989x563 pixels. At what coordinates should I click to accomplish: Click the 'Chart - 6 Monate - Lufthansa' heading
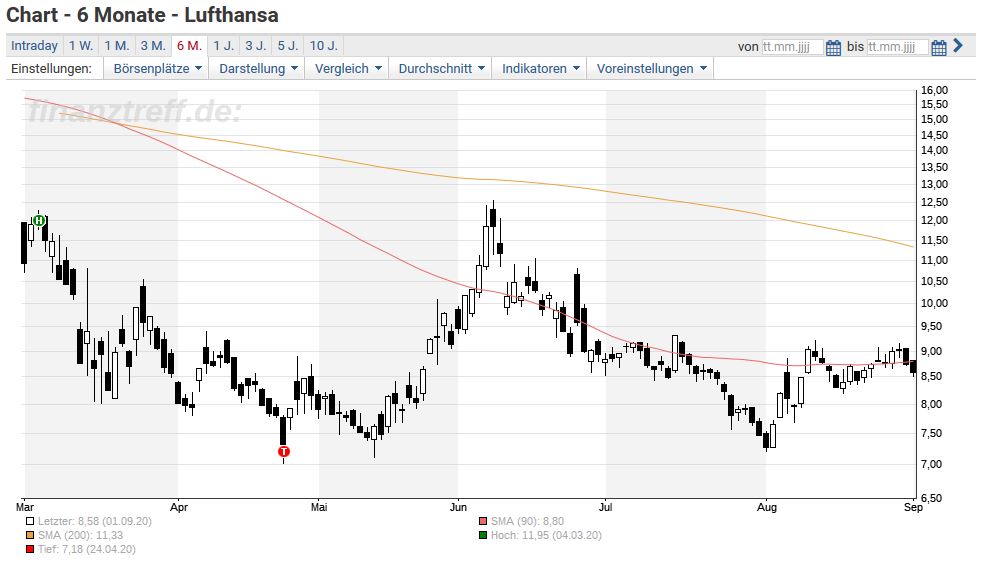pyautogui.click(x=143, y=15)
